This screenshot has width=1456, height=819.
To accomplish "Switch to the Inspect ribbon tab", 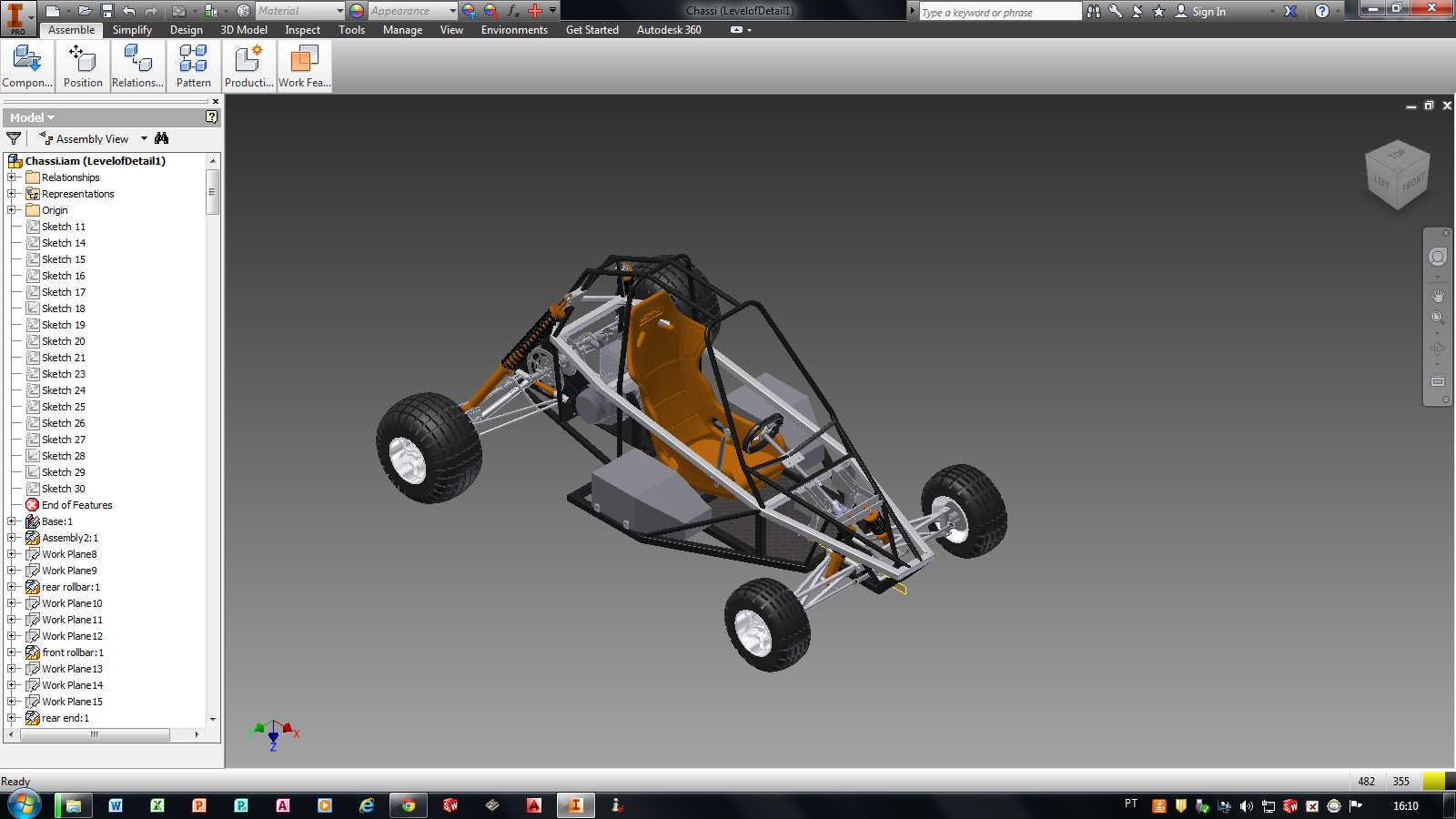I will (x=303, y=30).
